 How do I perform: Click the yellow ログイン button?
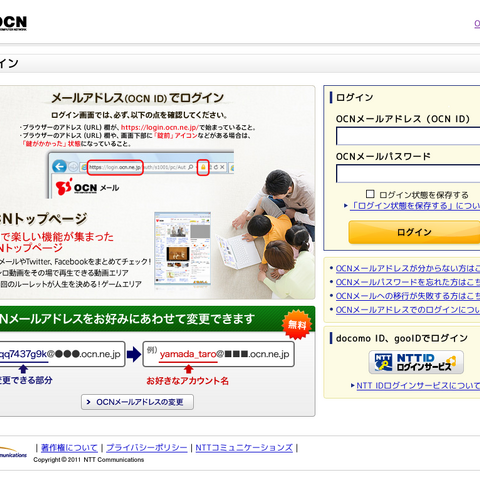414,232
